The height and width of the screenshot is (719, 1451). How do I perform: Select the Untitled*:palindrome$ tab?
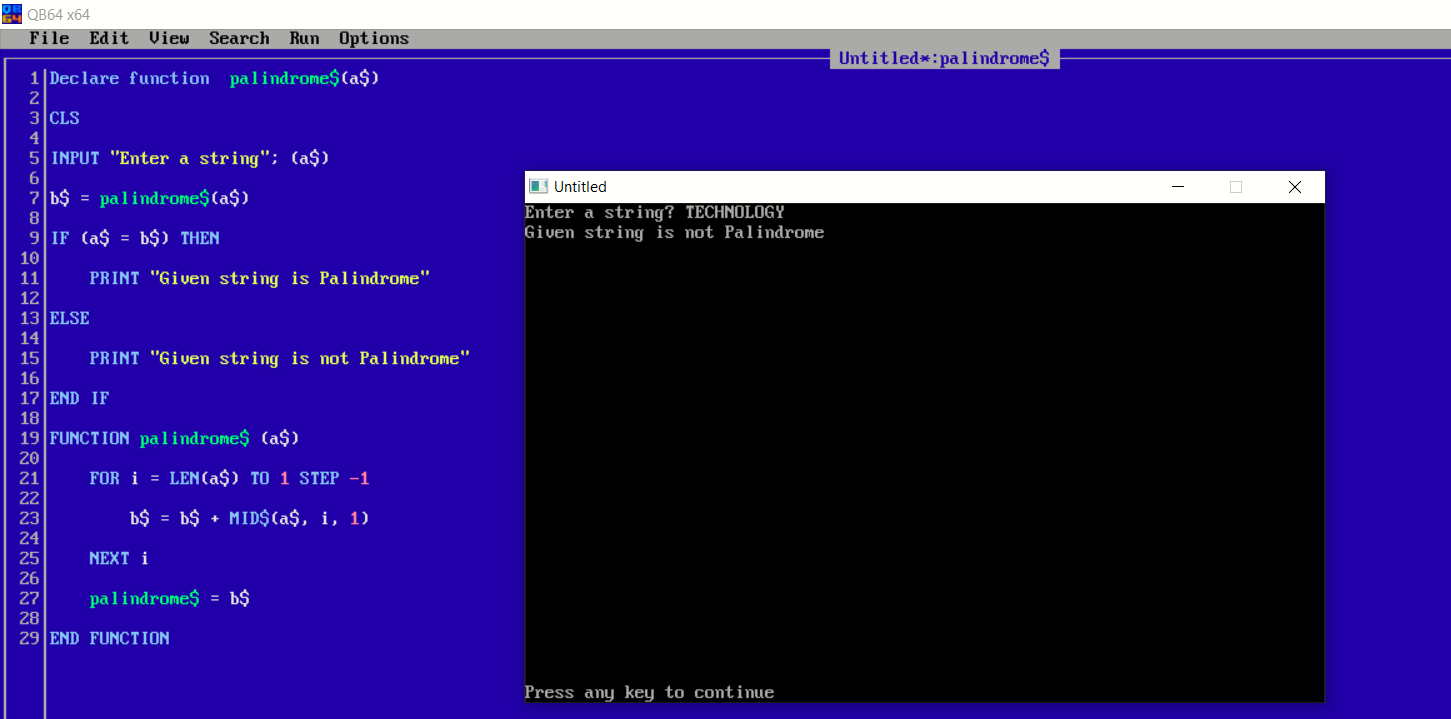[943, 58]
